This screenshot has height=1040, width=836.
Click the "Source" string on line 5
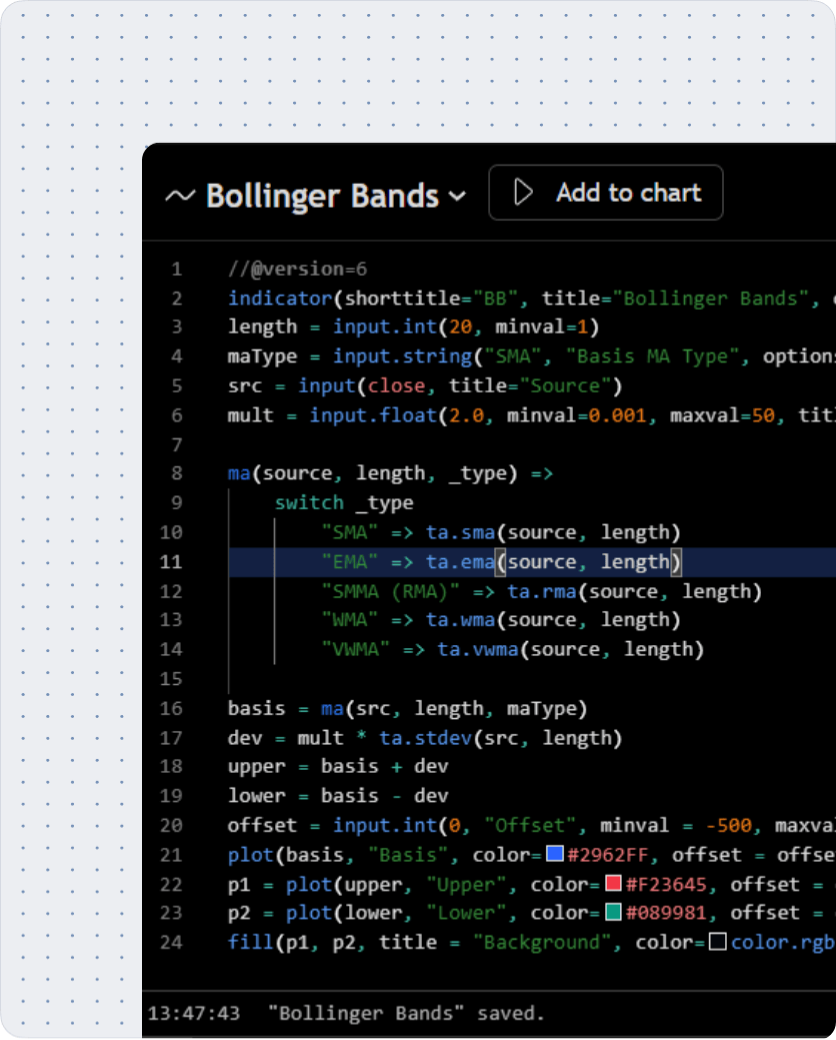coord(565,385)
